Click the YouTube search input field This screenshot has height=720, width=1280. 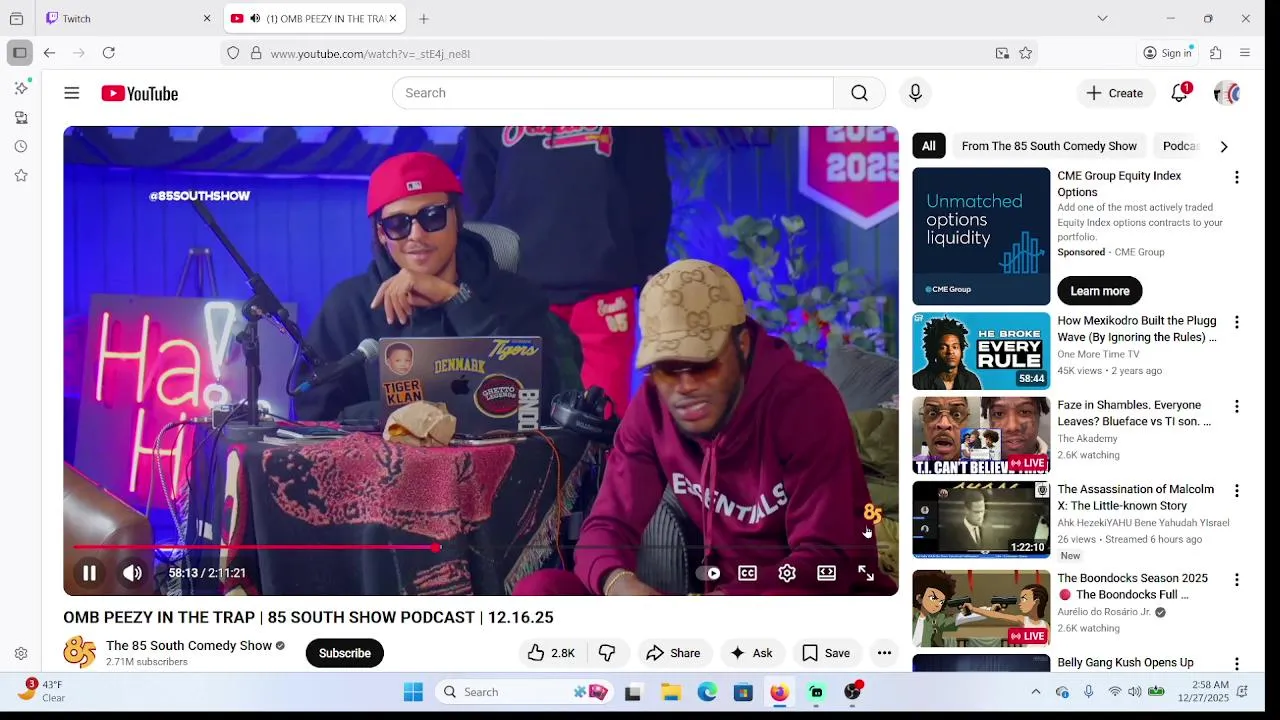(x=612, y=93)
